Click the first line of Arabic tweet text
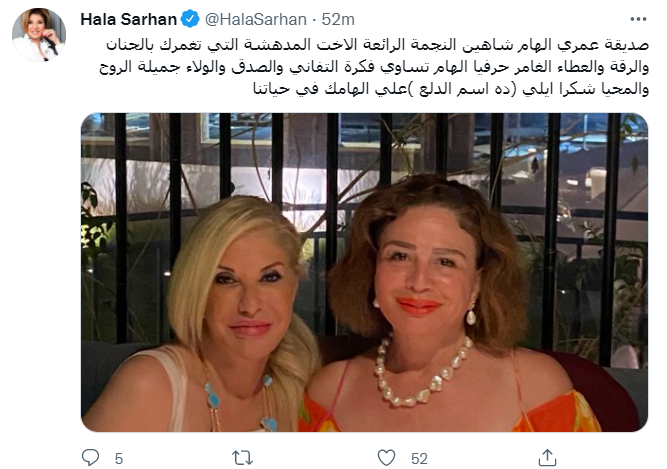Image resolution: width=667 pixels, height=469 pixels. [x=377, y=45]
